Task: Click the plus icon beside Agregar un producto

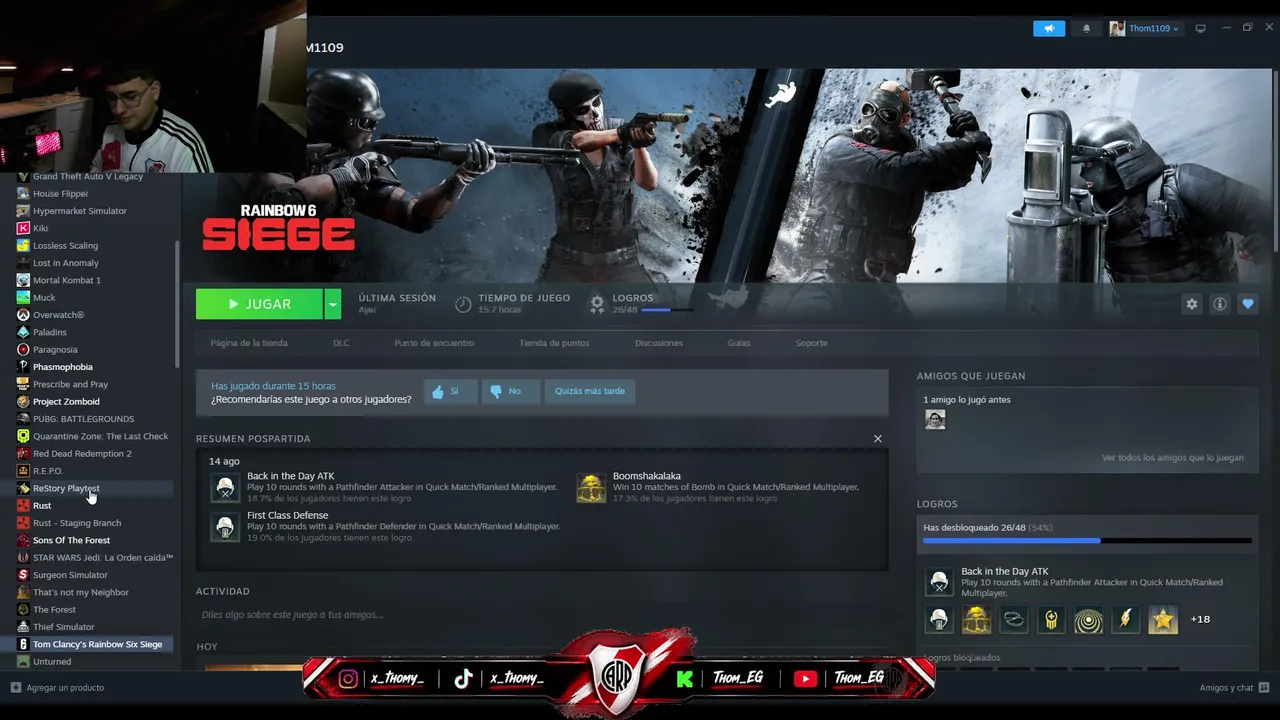Action: [16, 687]
